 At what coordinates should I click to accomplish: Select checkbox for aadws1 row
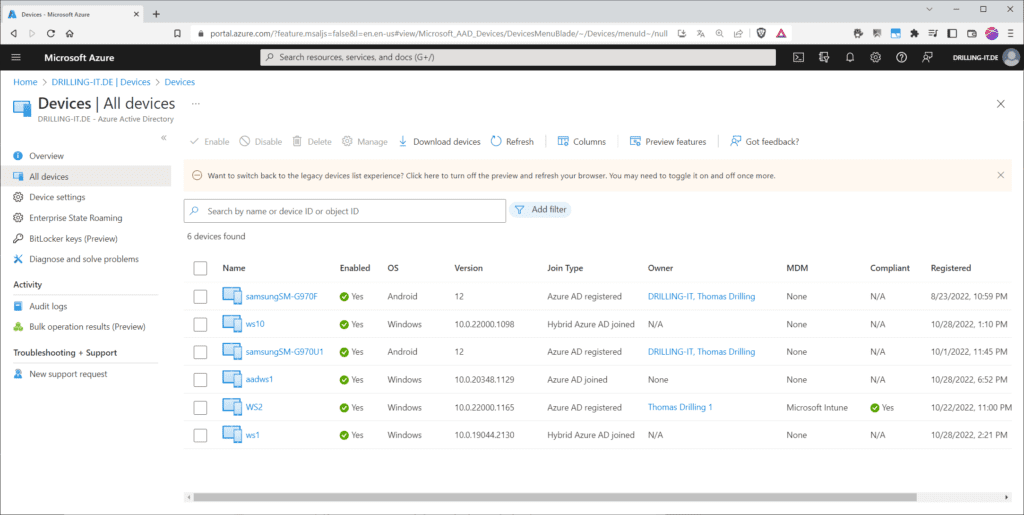pos(200,380)
